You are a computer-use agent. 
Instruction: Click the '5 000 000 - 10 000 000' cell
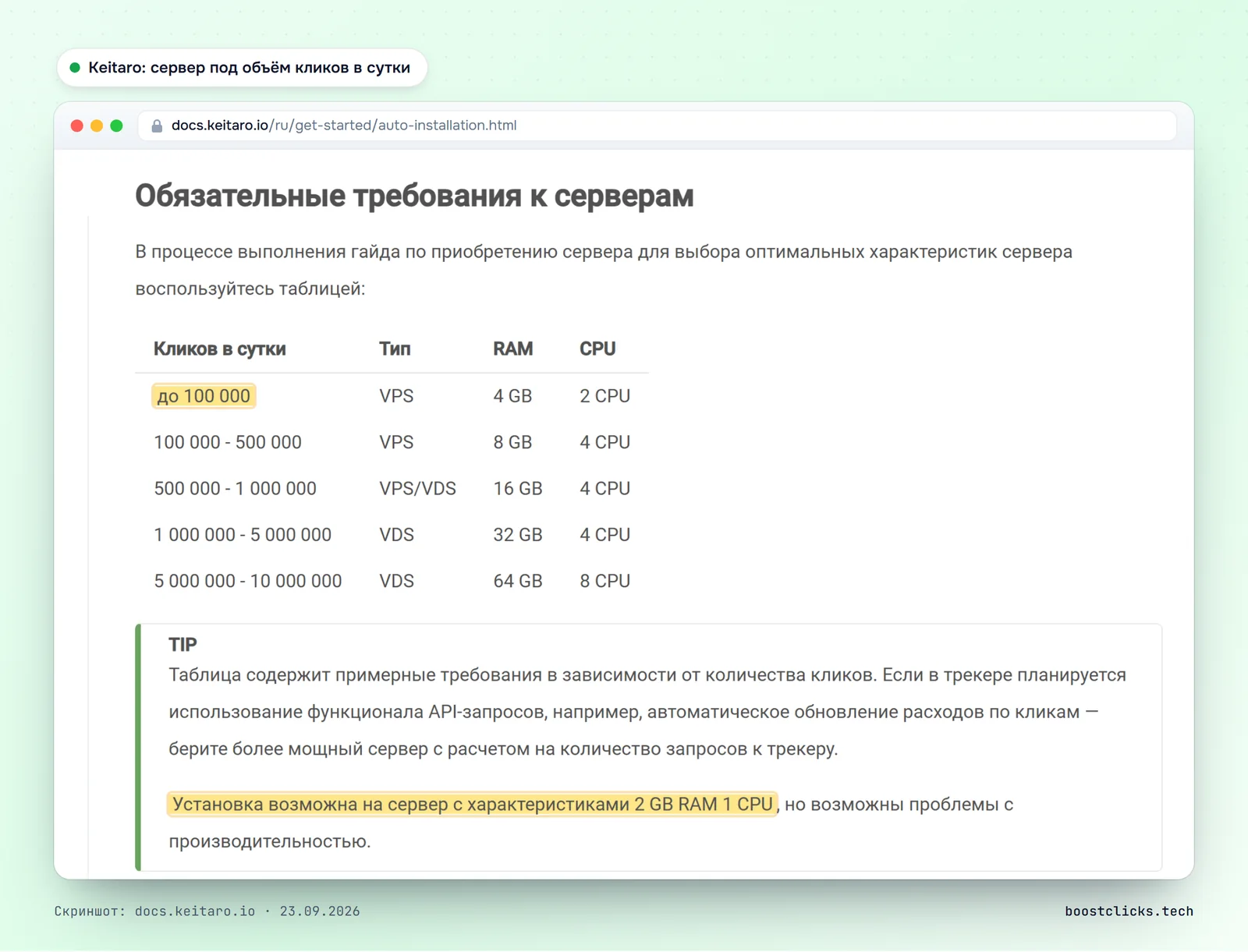pos(248,581)
